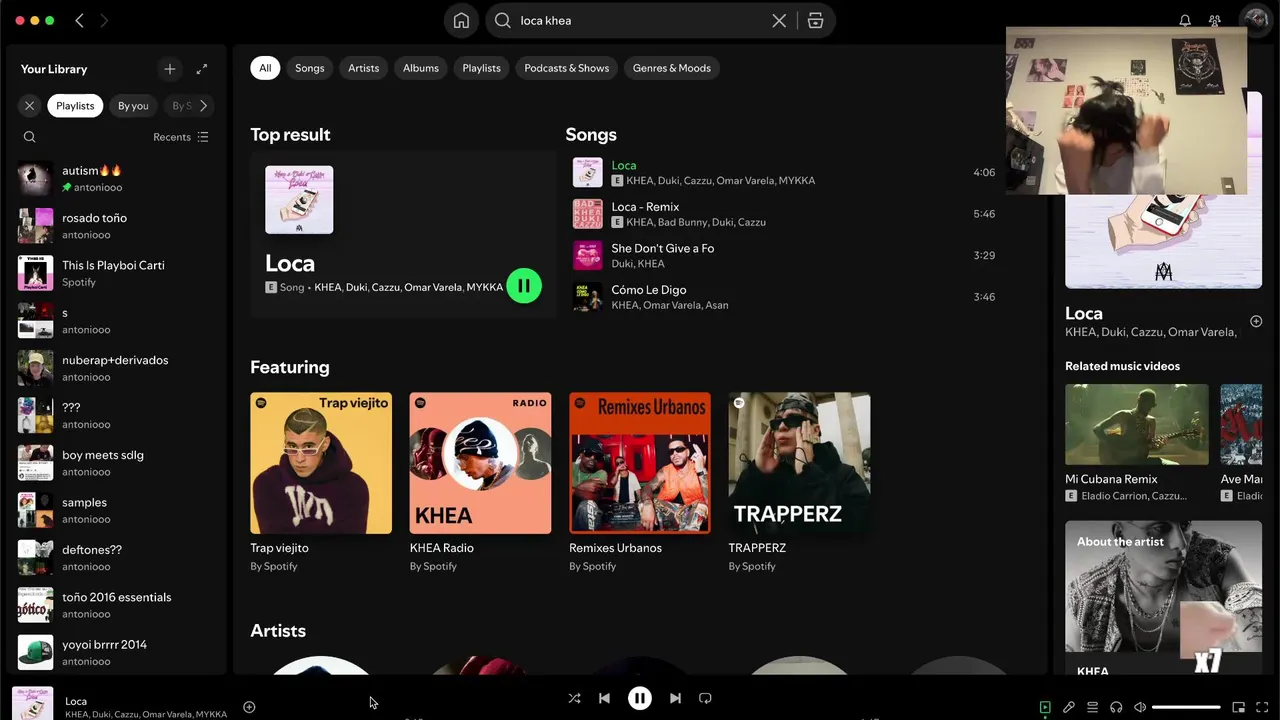1280x720 pixels.
Task: Open the 'KHEA Radio' card
Action: 480,483
